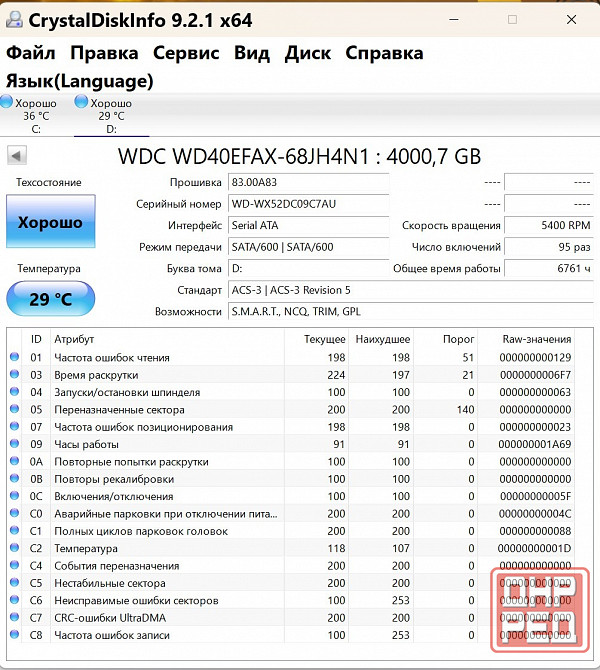The image size is (600, 670).
Task: Open the Диск menu
Action: (308, 53)
